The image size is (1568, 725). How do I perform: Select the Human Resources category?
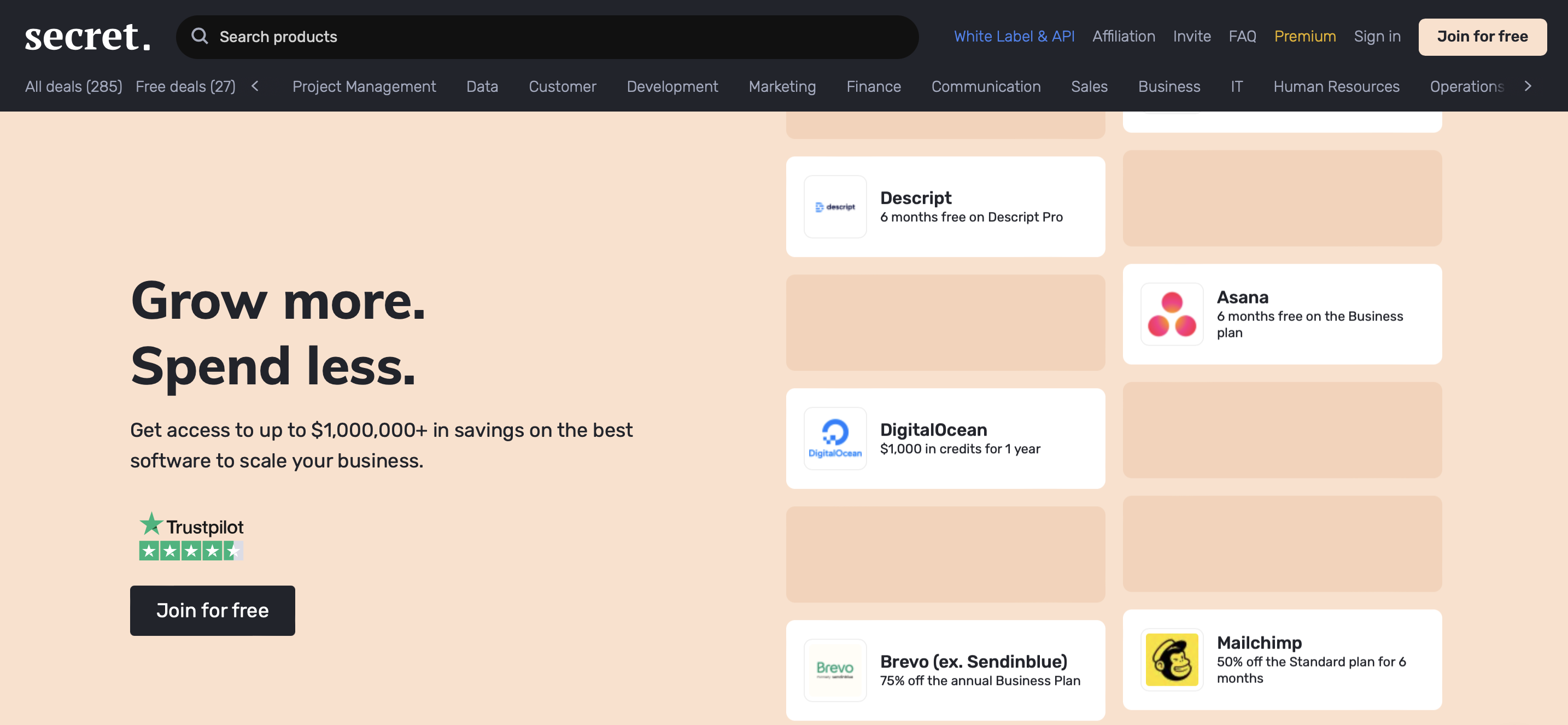[1336, 86]
